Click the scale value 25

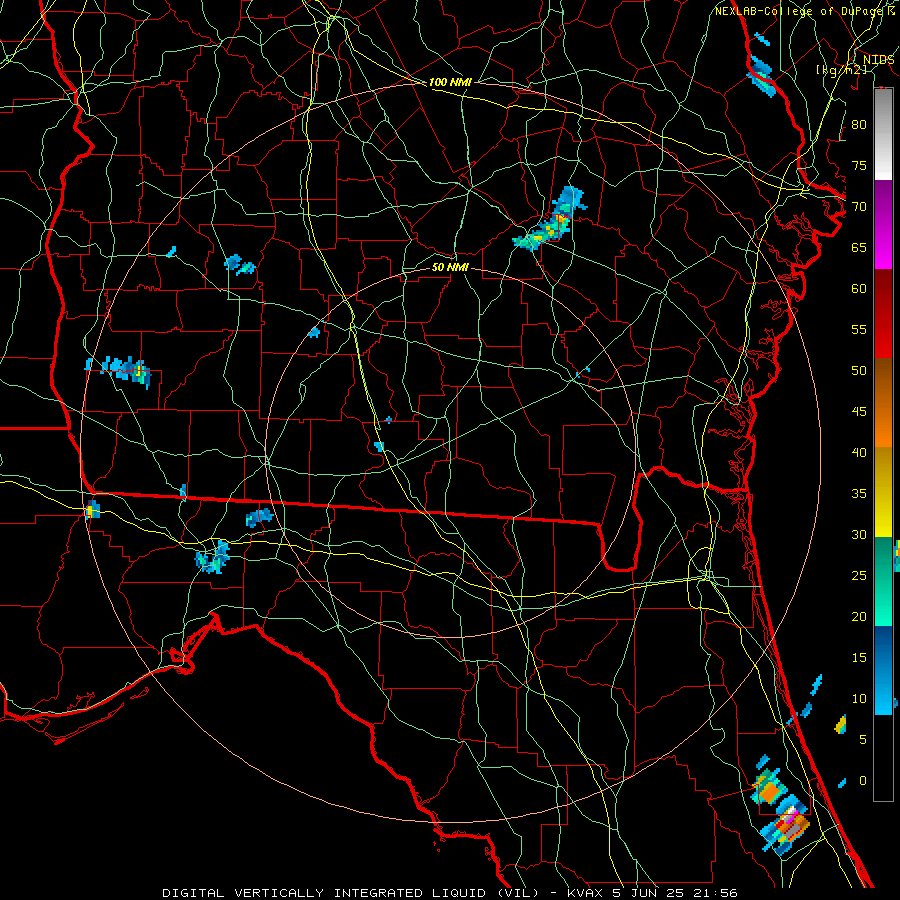859,576
